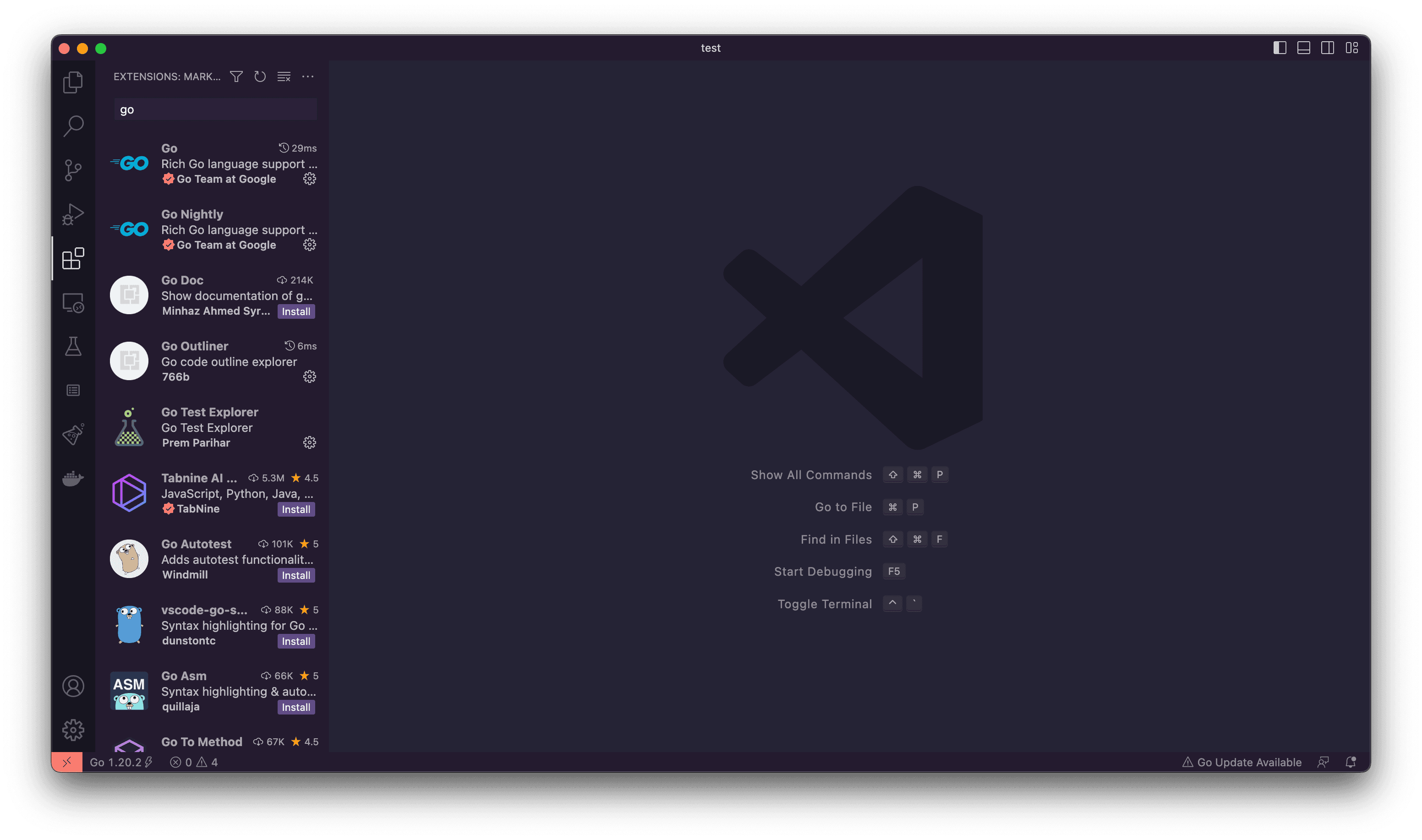Screen dimensions: 1422x840
Task: Click 'Toggle Terminal' shortcut hint
Action: (x=849, y=604)
